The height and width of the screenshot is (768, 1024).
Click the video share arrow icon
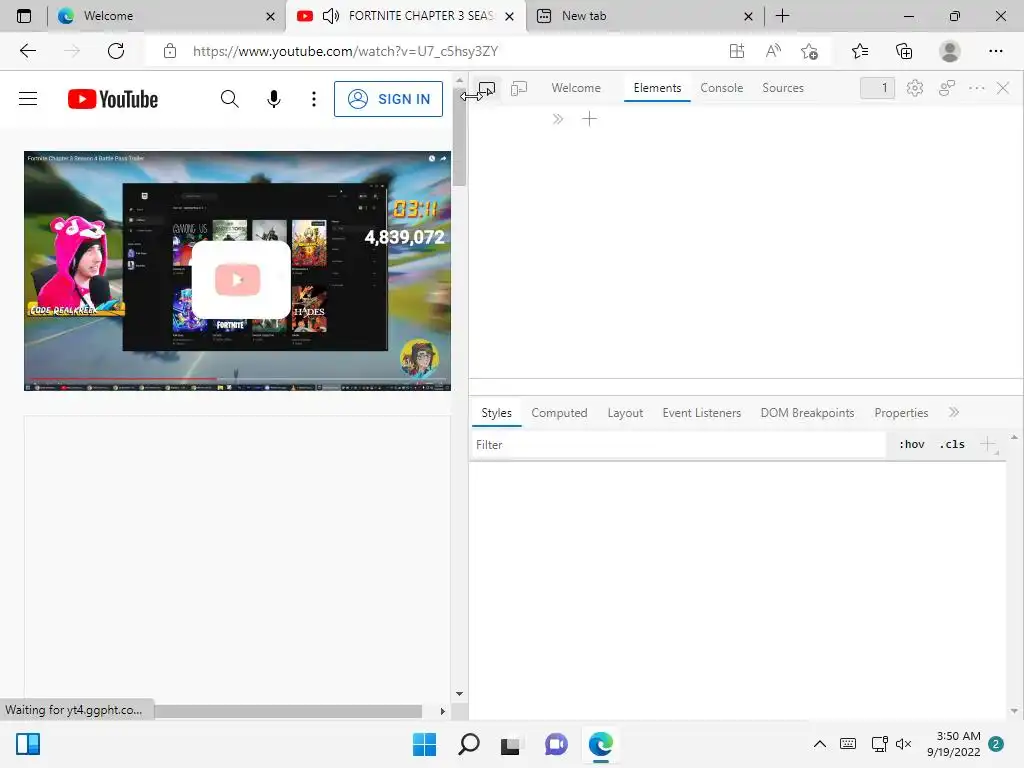[x=443, y=158]
